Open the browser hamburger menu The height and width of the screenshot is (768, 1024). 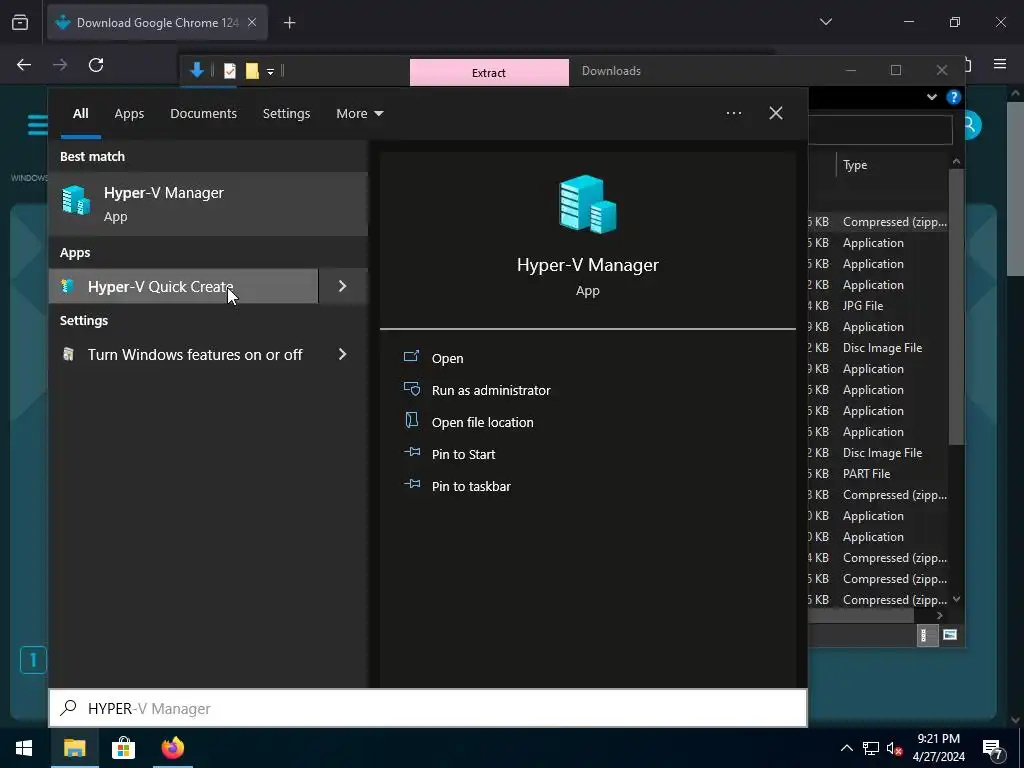click(1000, 64)
